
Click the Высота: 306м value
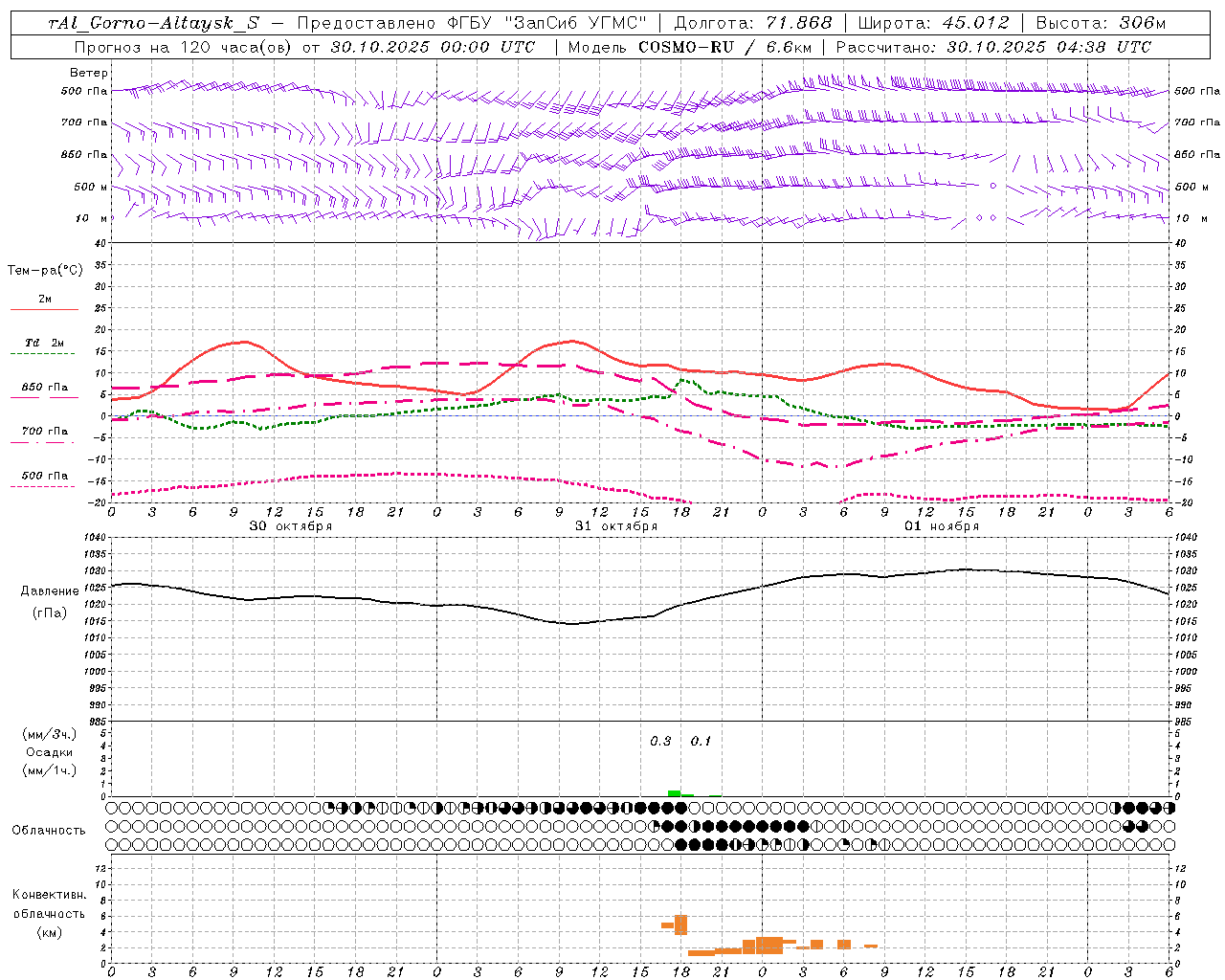tap(1100, 24)
